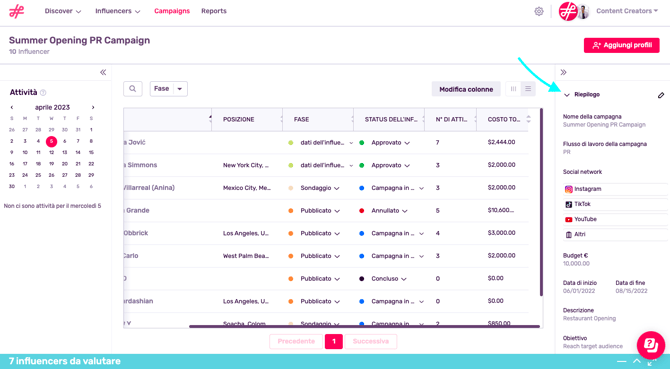The width and height of the screenshot is (670, 369).
Task: Open the Influencers menu
Action: coord(118,11)
